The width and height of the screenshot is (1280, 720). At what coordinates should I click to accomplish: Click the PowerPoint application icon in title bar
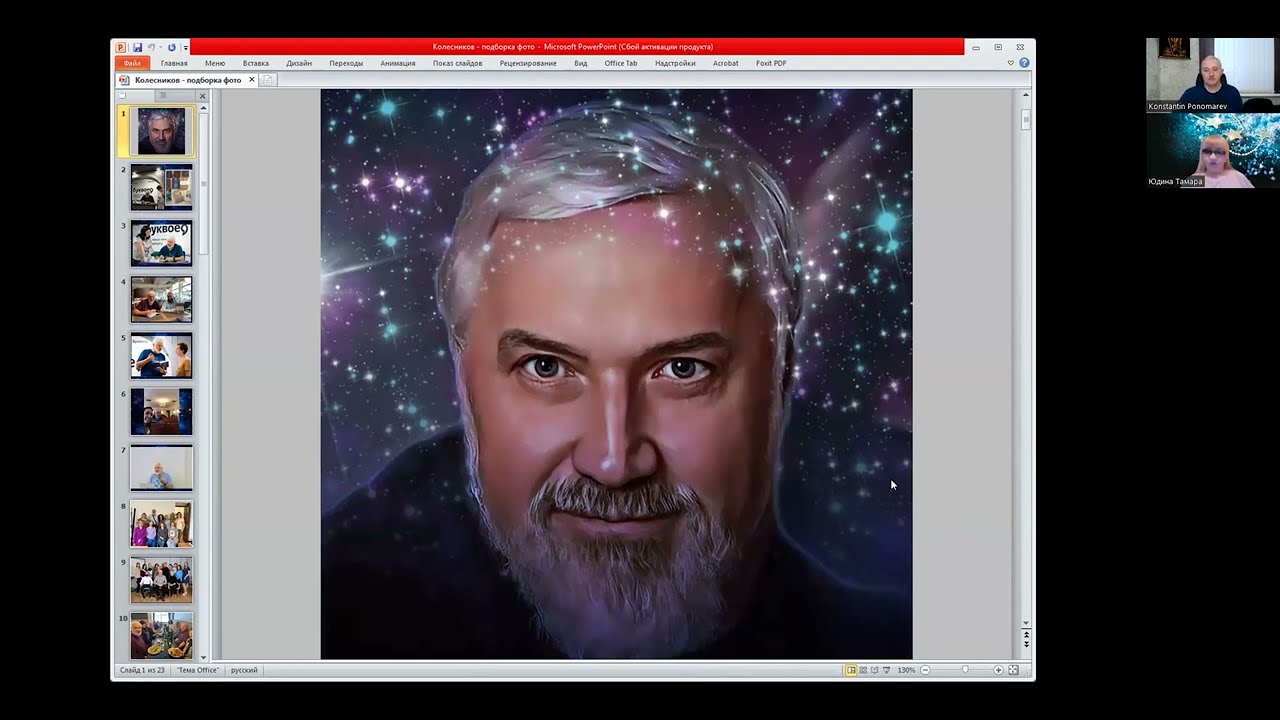point(120,47)
